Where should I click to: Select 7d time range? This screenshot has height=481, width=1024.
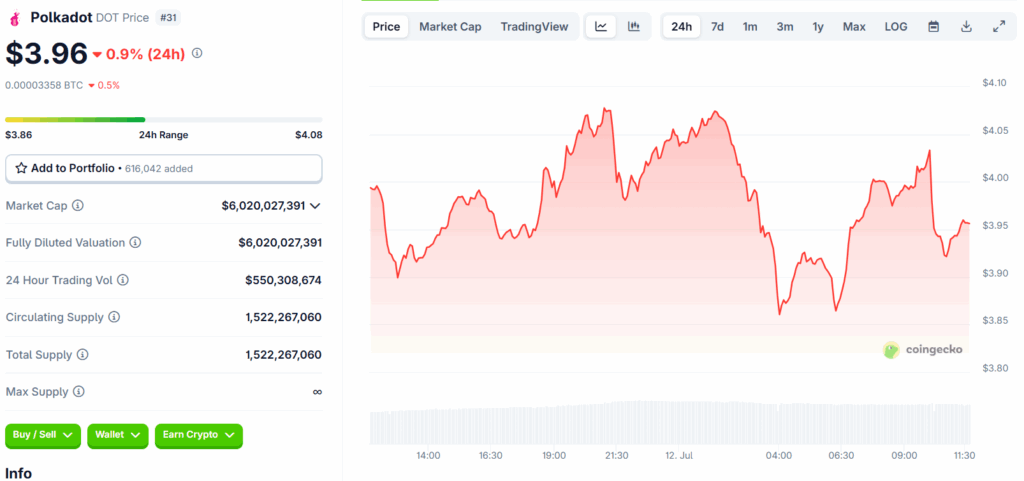pyautogui.click(x=717, y=27)
